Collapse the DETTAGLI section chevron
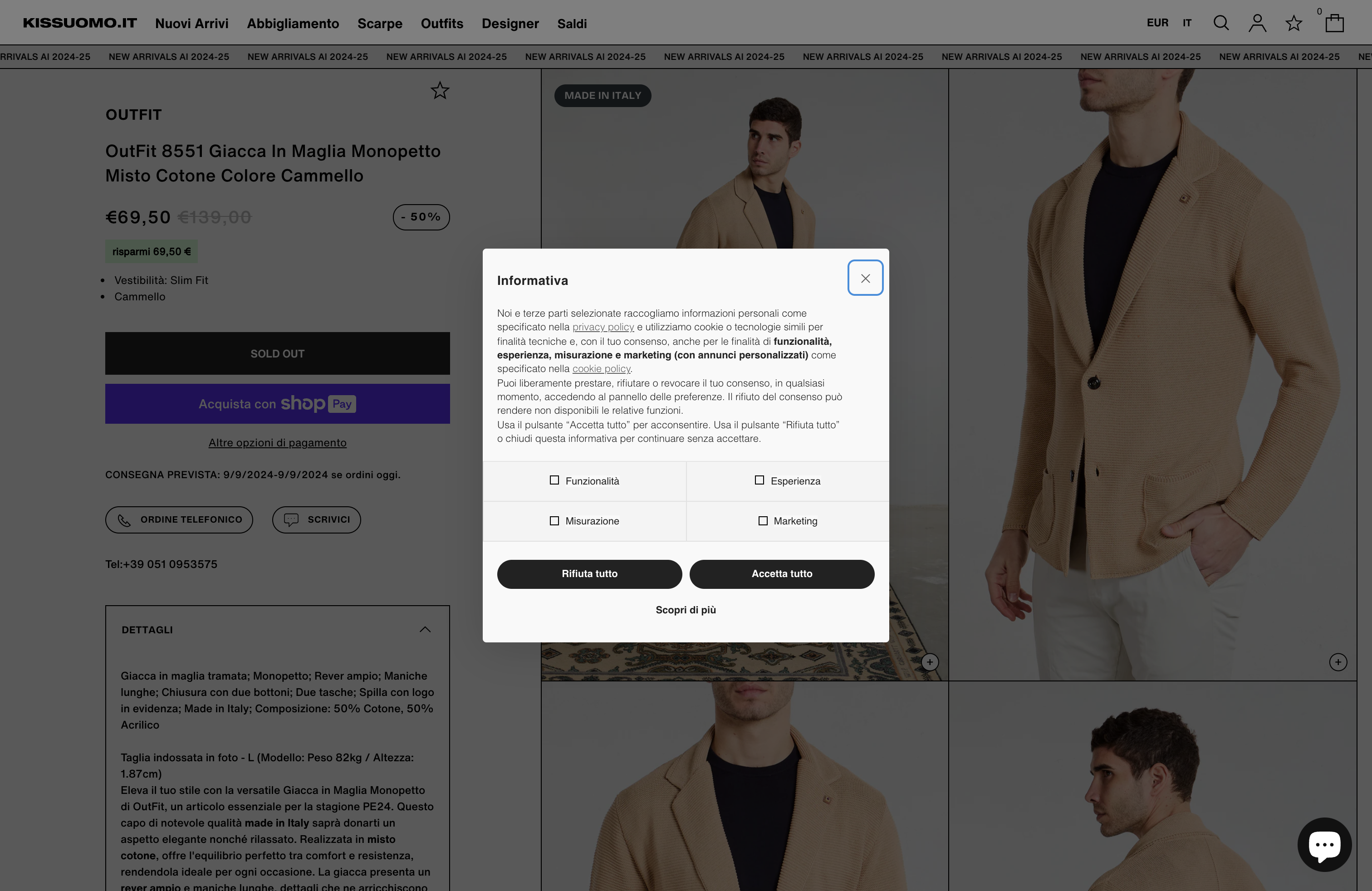Screen dimensions: 1372x891 [425, 629]
